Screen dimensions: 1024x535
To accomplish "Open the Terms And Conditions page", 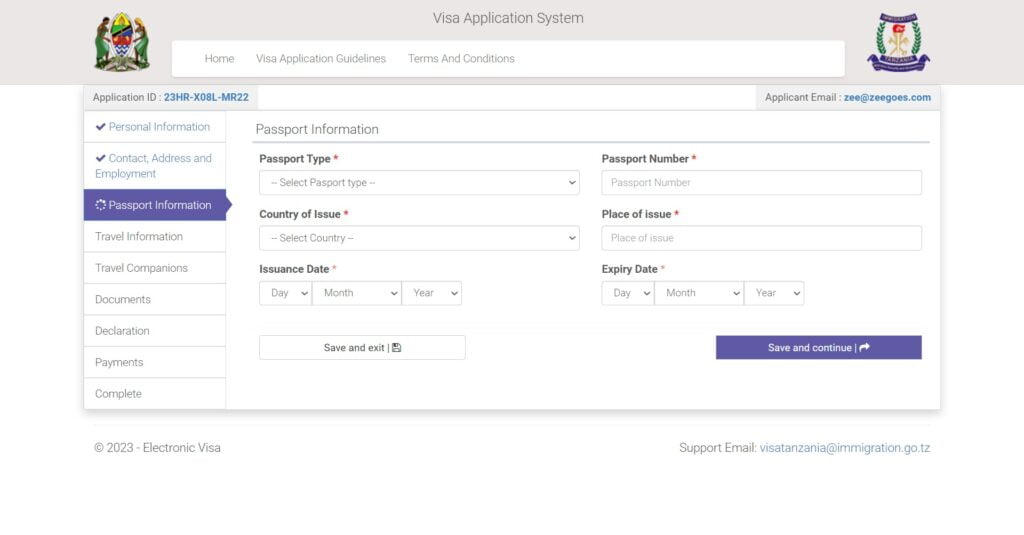I will (x=461, y=59).
